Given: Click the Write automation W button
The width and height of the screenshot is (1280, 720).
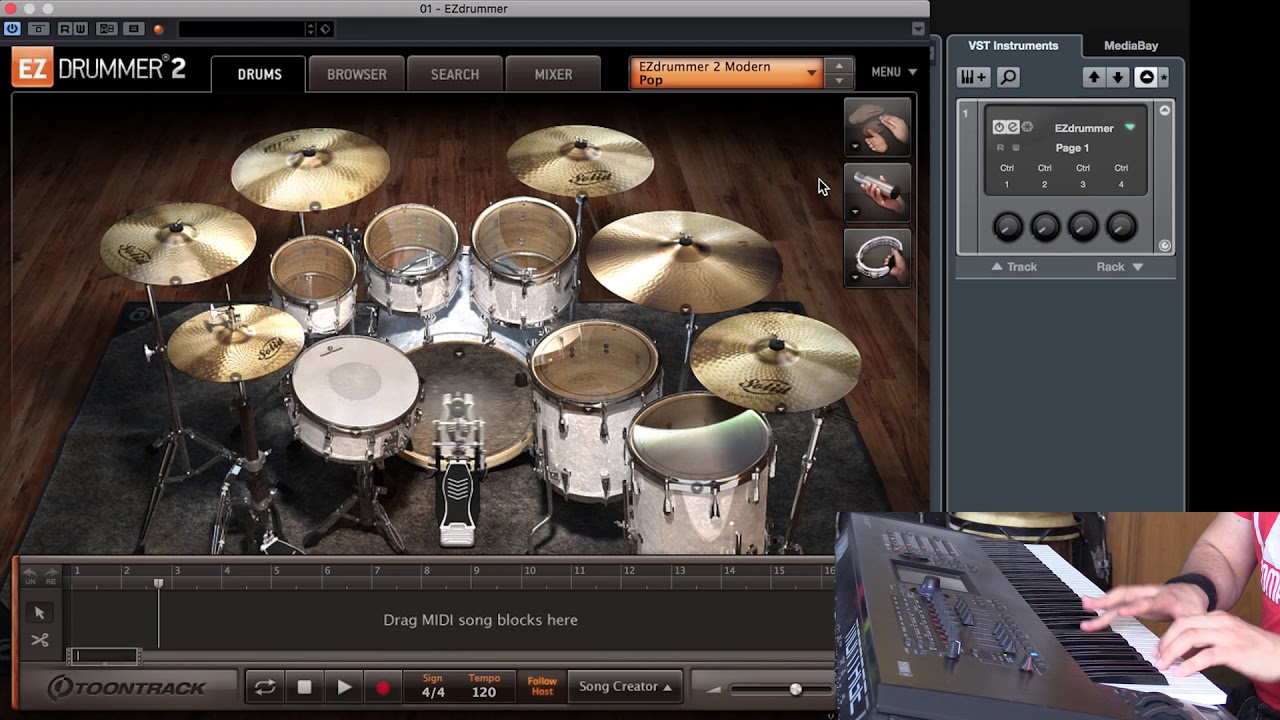Looking at the screenshot, I should 80,29.
